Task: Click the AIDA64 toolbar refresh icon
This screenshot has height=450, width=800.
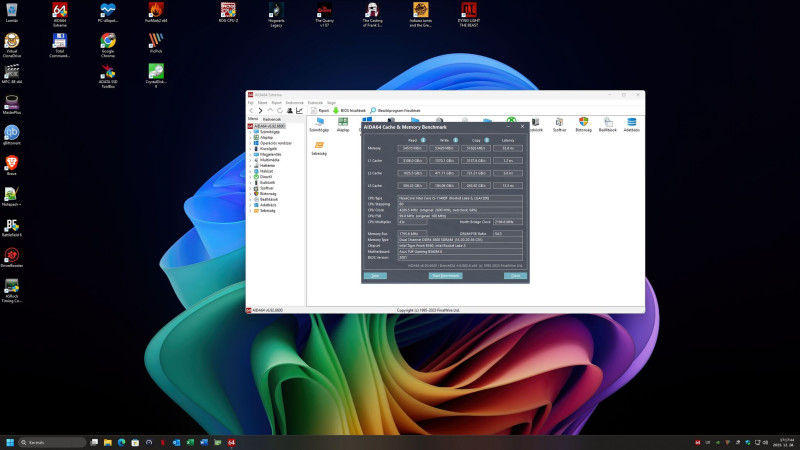Action: (x=280, y=111)
